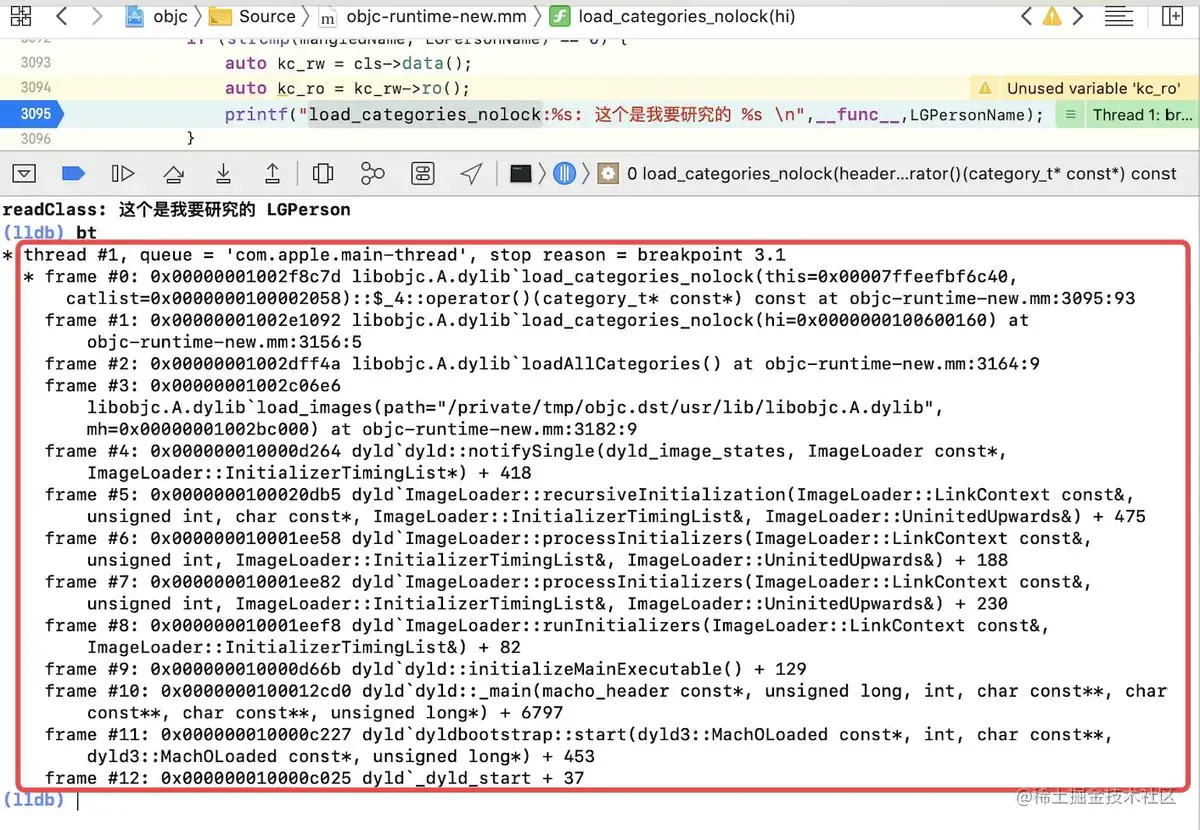Open simulate location arrow
Viewport: 1200px width, 830px height.
pyautogui.click(x=472, y=174)
